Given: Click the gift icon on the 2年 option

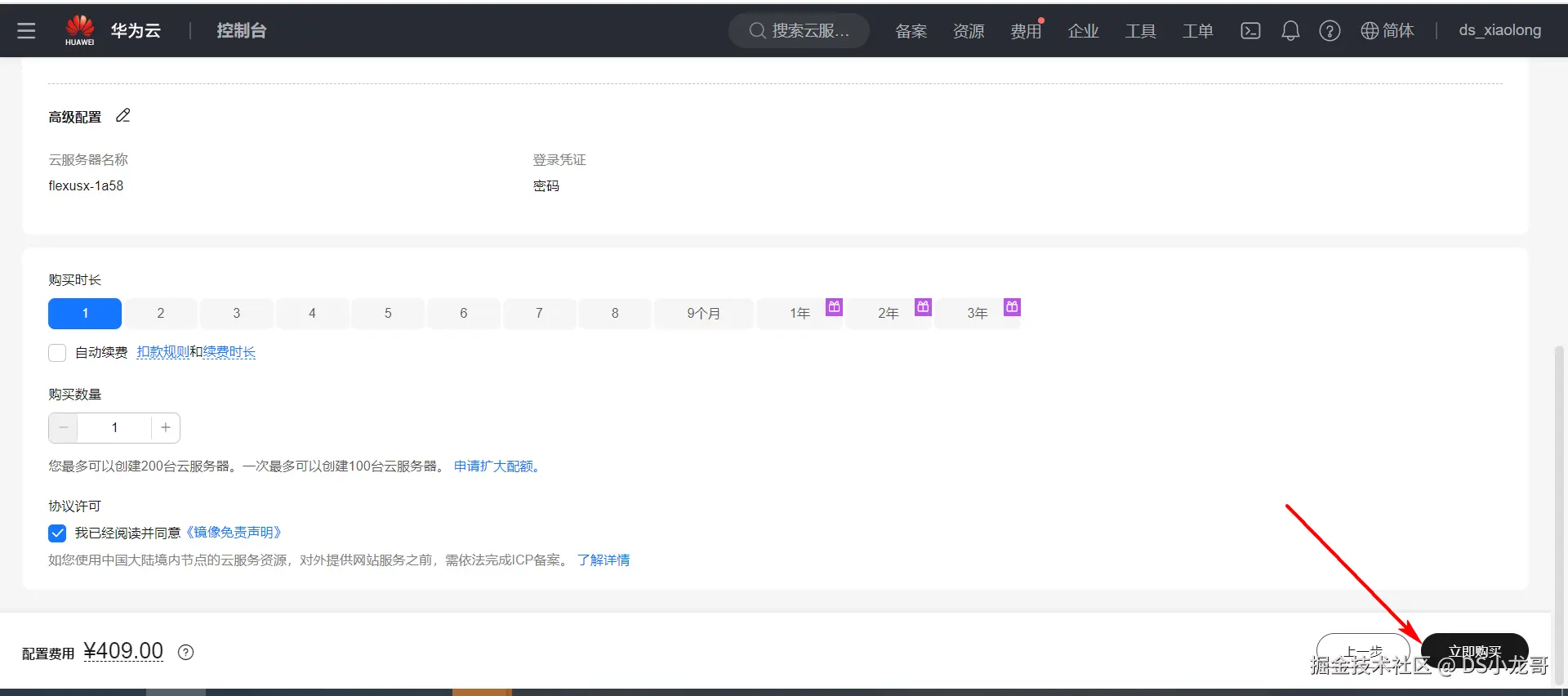Looking at the screenshot, I should pyautogui.click(x=923, y=307).
